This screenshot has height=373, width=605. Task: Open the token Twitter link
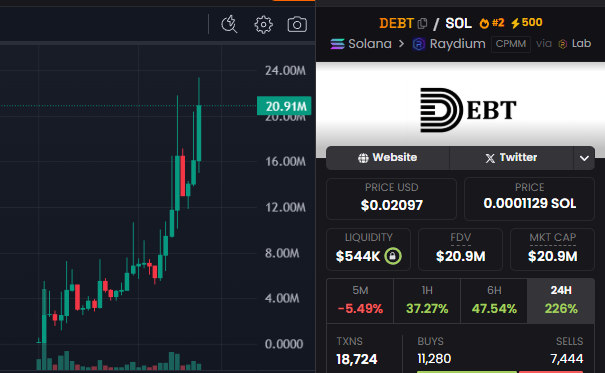click(512, 158)
